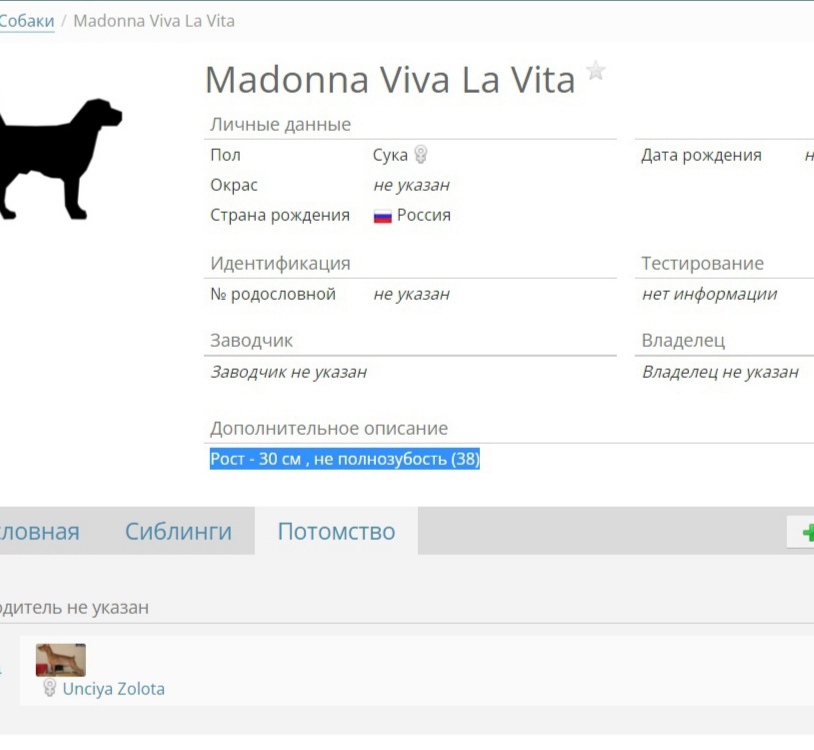Click the Madonna Viva La Vita breadcrumb text

pyautogui.click(x=154, y=21)
